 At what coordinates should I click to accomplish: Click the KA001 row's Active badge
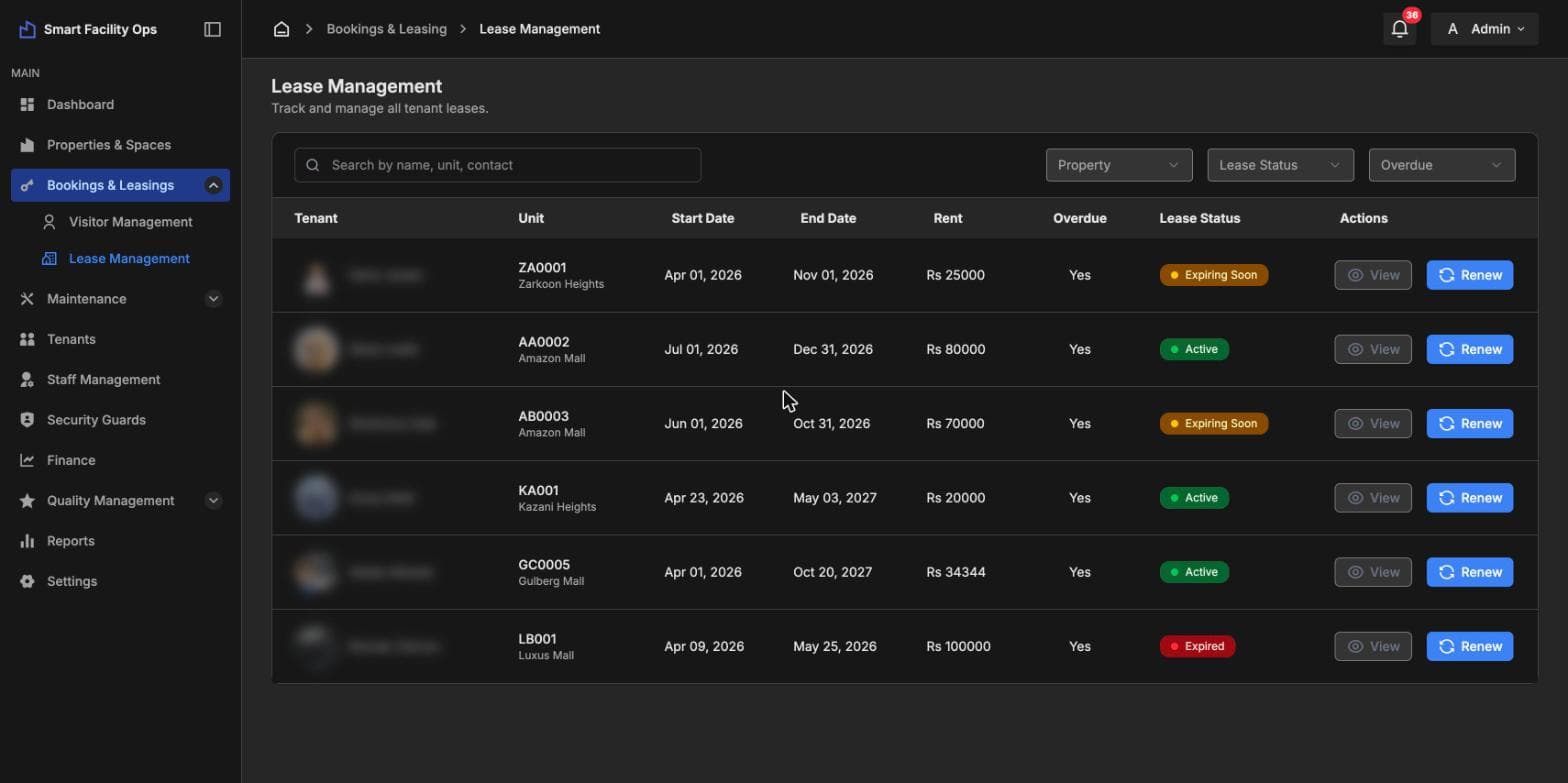pos(1194,498)
